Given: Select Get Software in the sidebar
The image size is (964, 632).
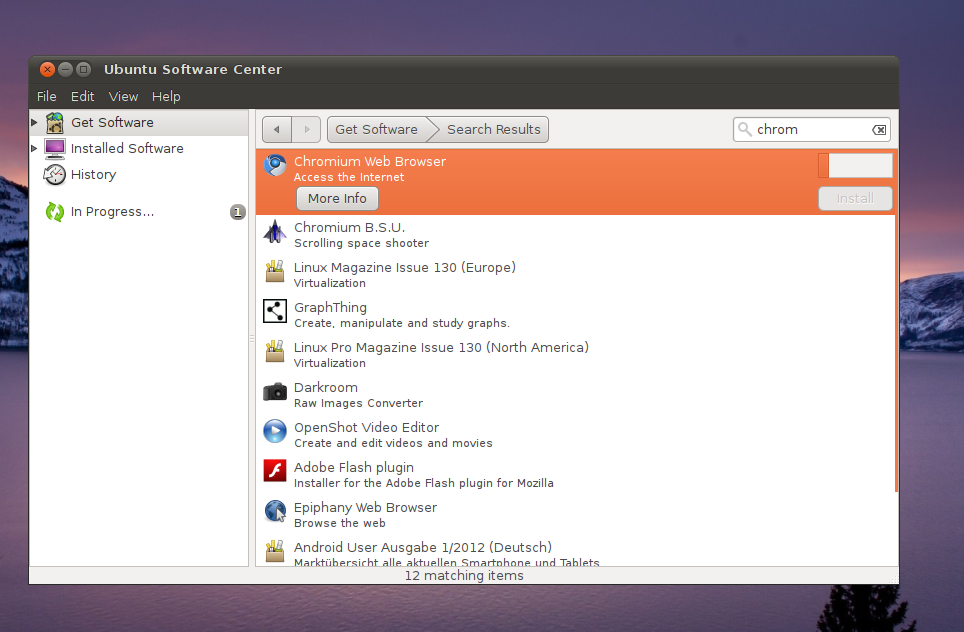Looking at the screenshot, I should point(139,122).
